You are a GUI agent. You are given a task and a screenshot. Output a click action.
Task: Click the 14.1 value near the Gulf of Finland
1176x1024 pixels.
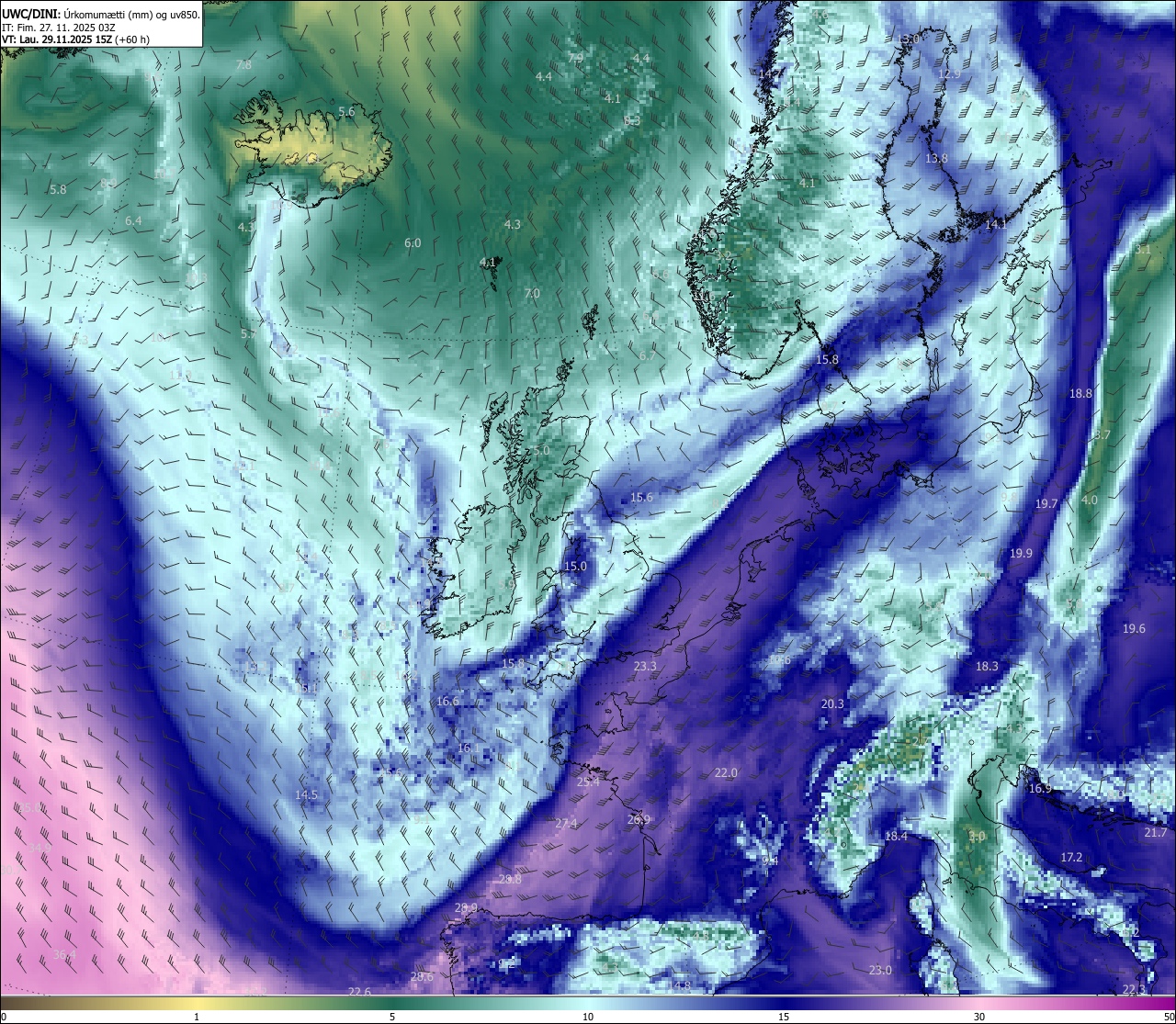pyautogui.click(x=997, y=224)
